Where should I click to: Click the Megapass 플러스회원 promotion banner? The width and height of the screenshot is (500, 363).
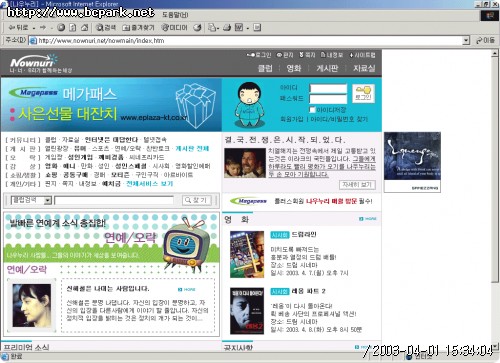pos(301,201)
